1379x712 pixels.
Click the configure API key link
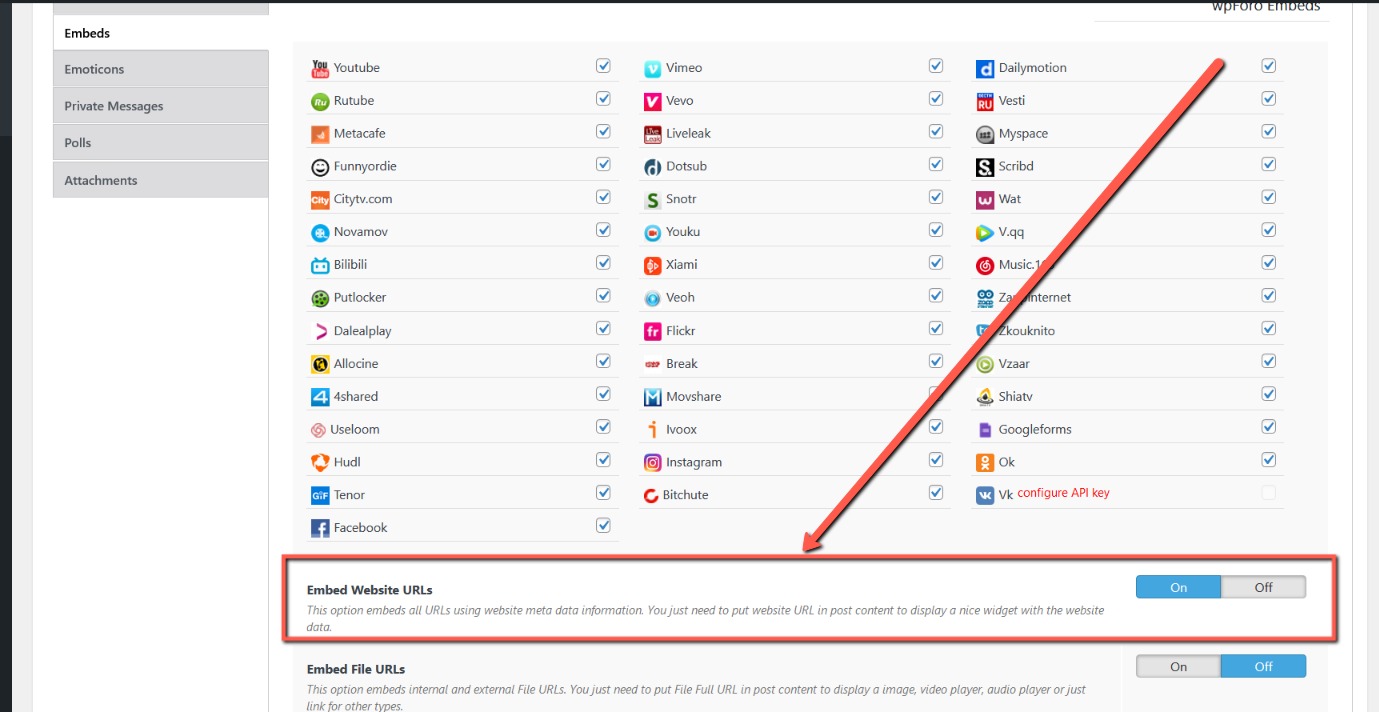(1063, 493)
